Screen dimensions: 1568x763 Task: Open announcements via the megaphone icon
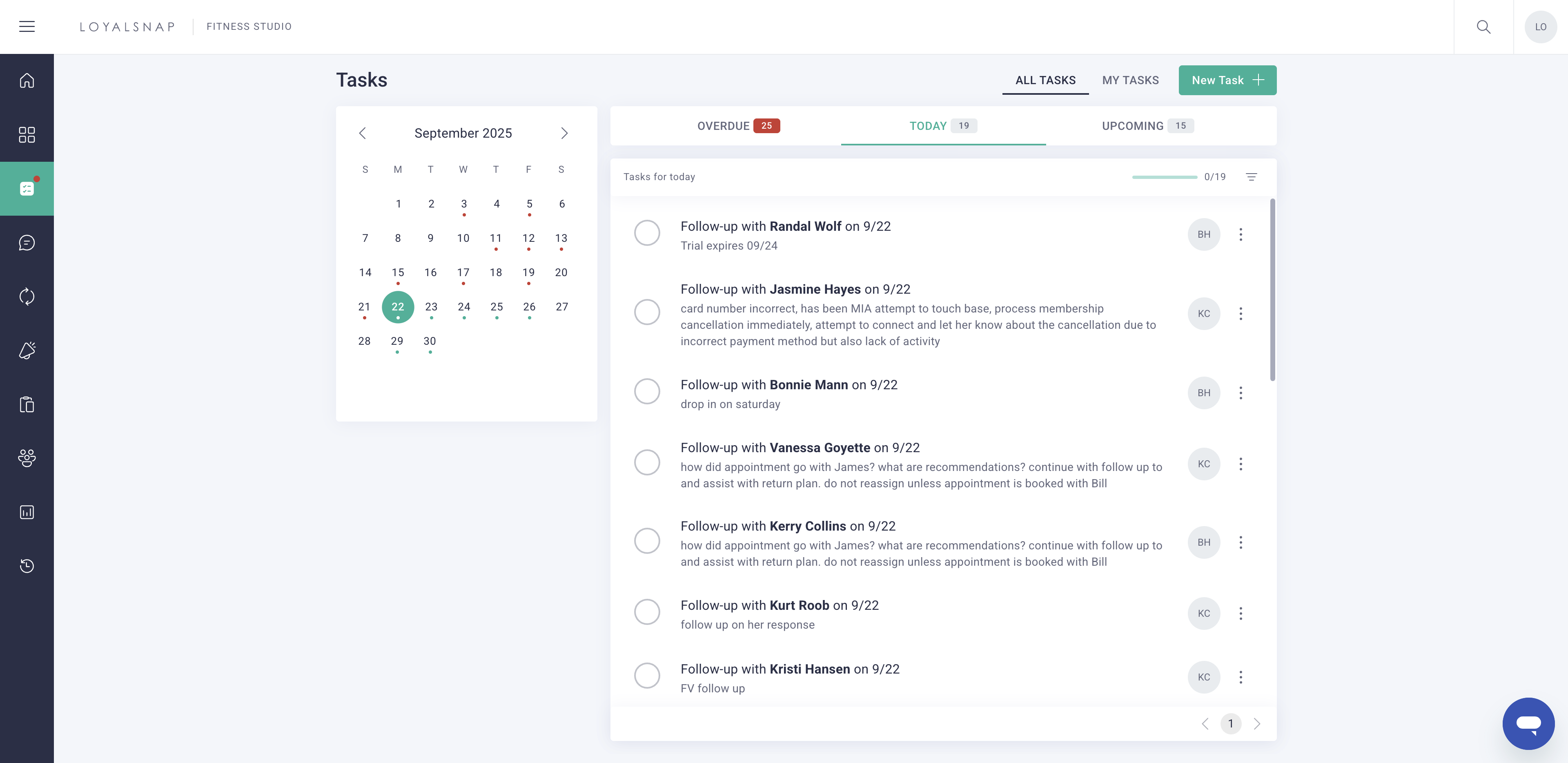click(x=27, y=350)
